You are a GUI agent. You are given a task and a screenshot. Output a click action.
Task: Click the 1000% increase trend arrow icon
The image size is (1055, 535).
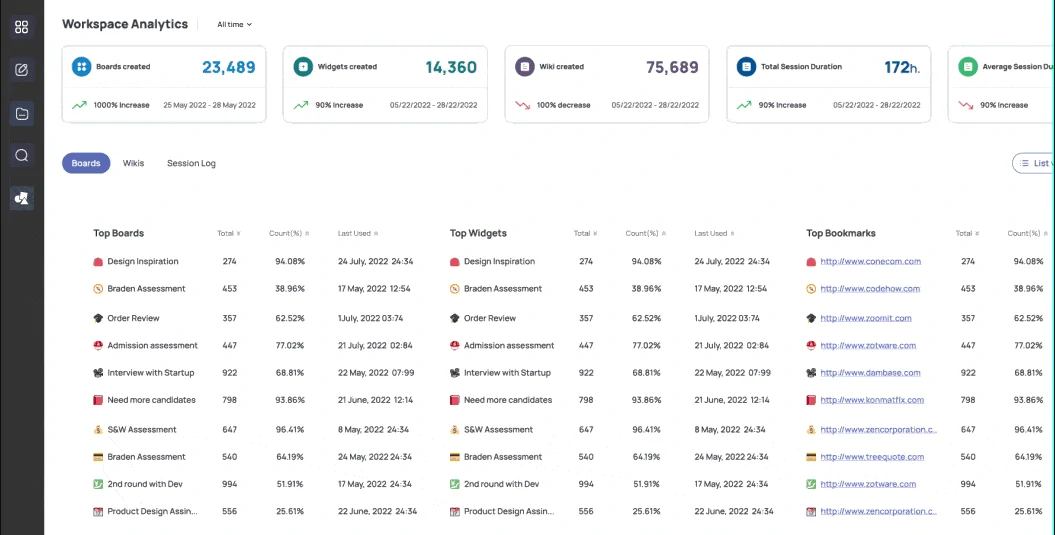point(79,105)
